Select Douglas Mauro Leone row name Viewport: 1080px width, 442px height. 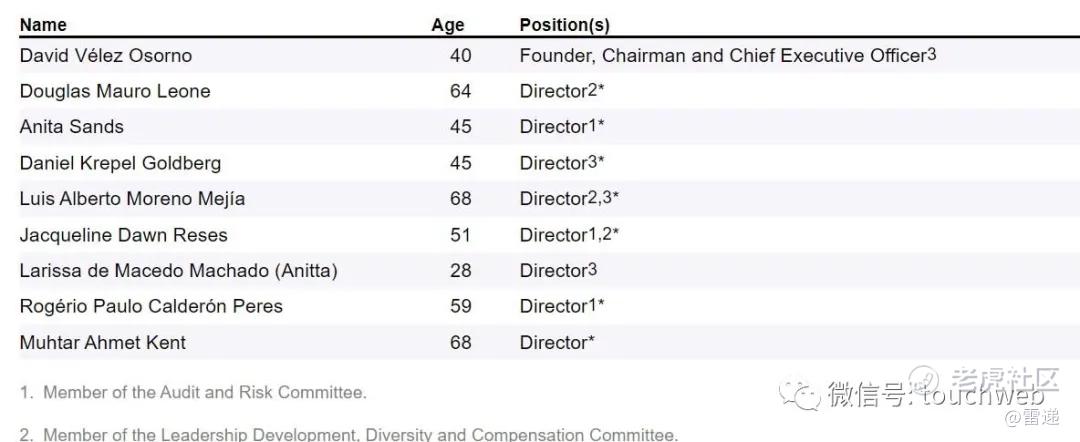[x=115, y=91]
